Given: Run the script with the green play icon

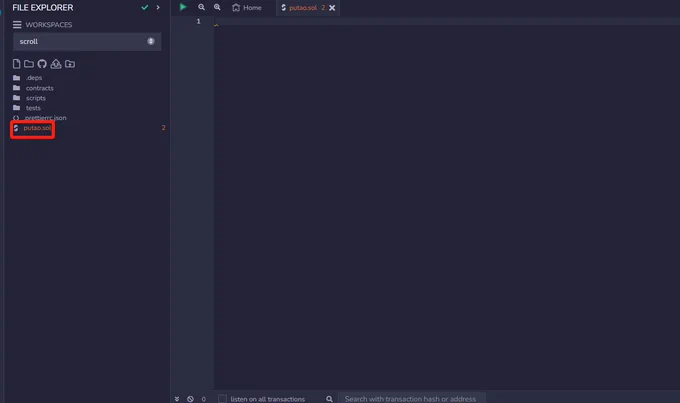Looking at the screenshot, I should [183, 7].
